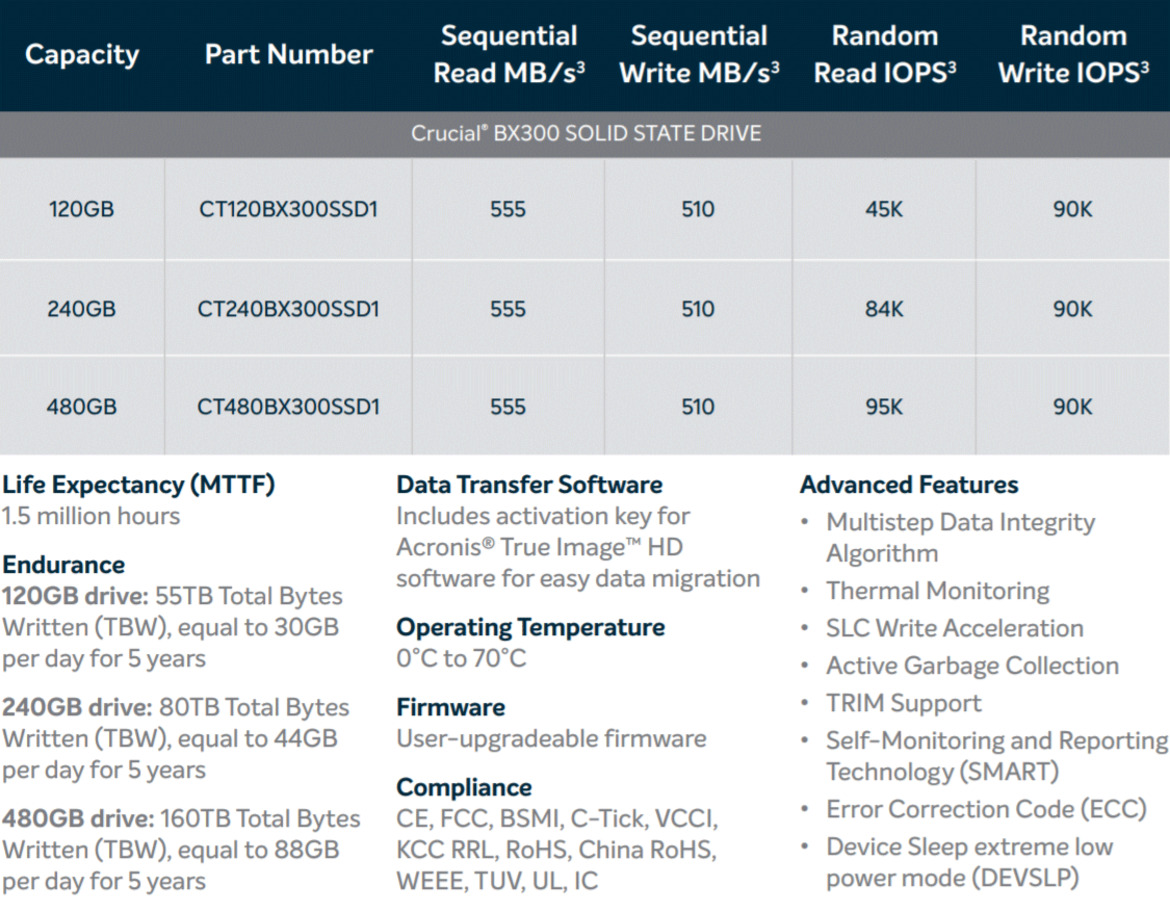Click the Data Transfer Software heading

point(530,485)
